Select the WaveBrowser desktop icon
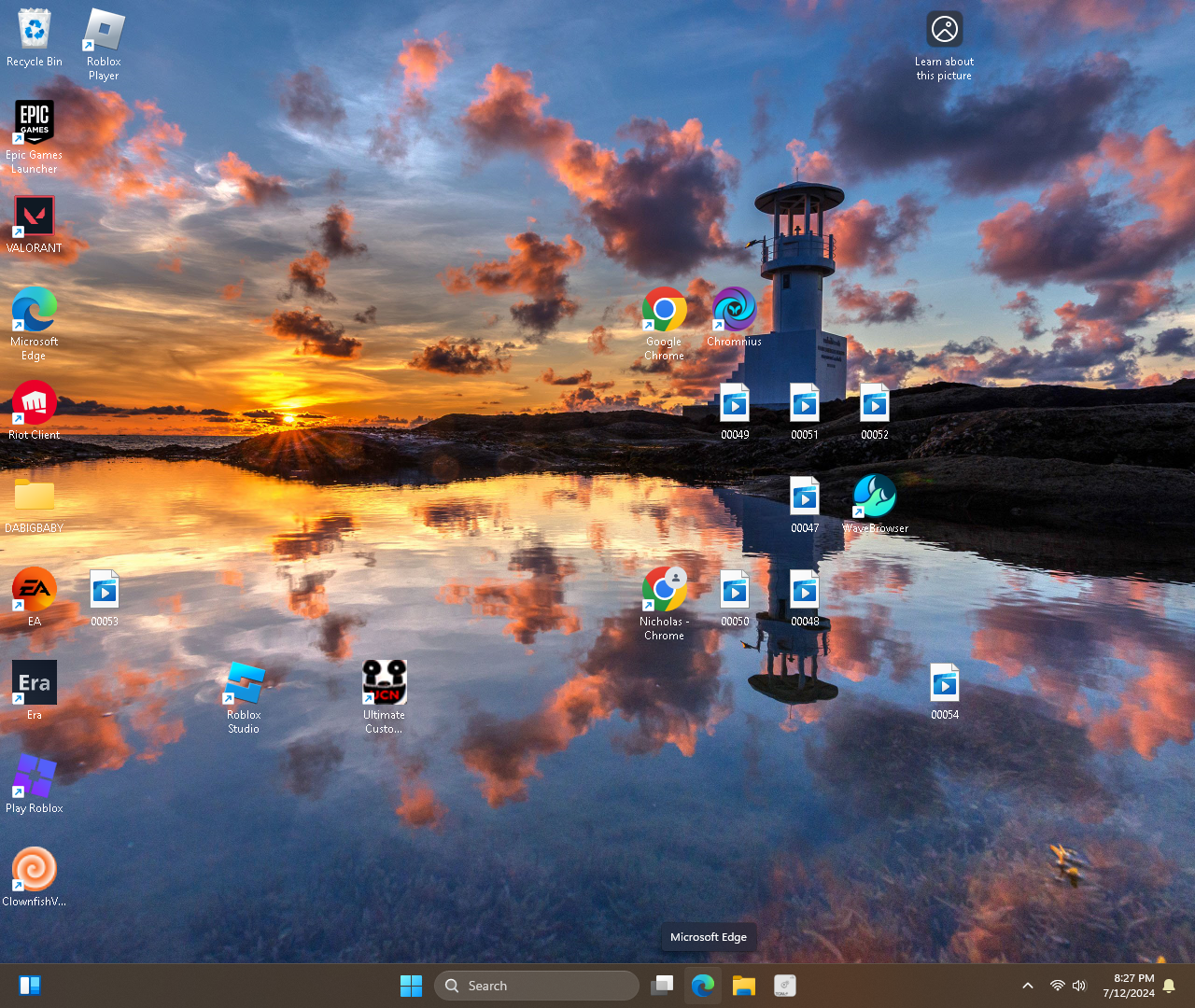The image size is (1195, 1008). pos(875,497)
